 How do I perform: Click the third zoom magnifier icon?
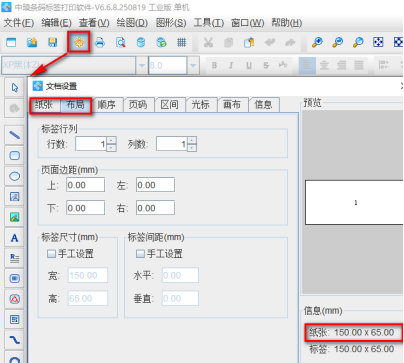click(x=358, y=42)
